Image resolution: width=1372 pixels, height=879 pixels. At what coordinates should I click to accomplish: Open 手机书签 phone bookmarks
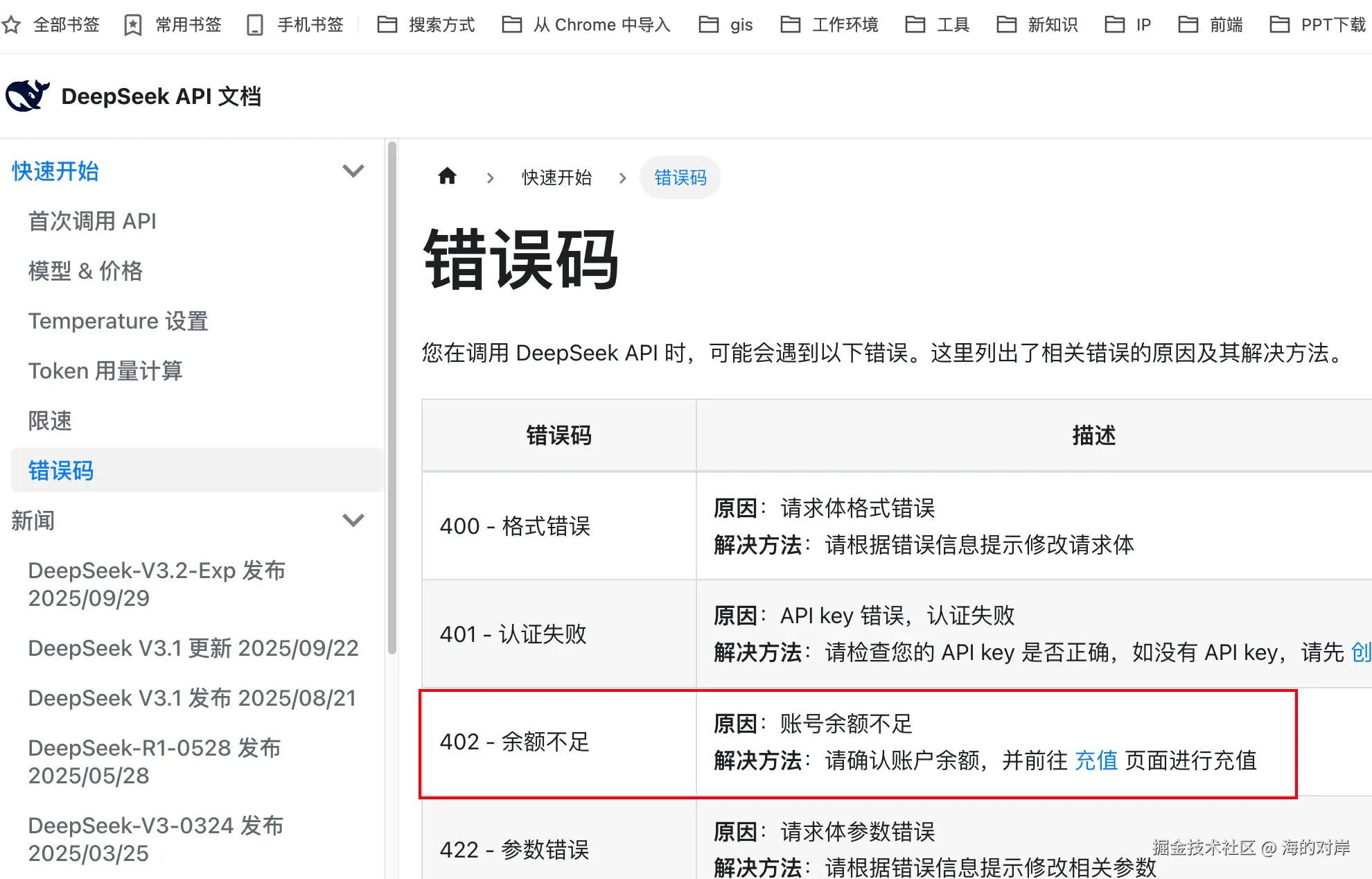click(295, 25)
